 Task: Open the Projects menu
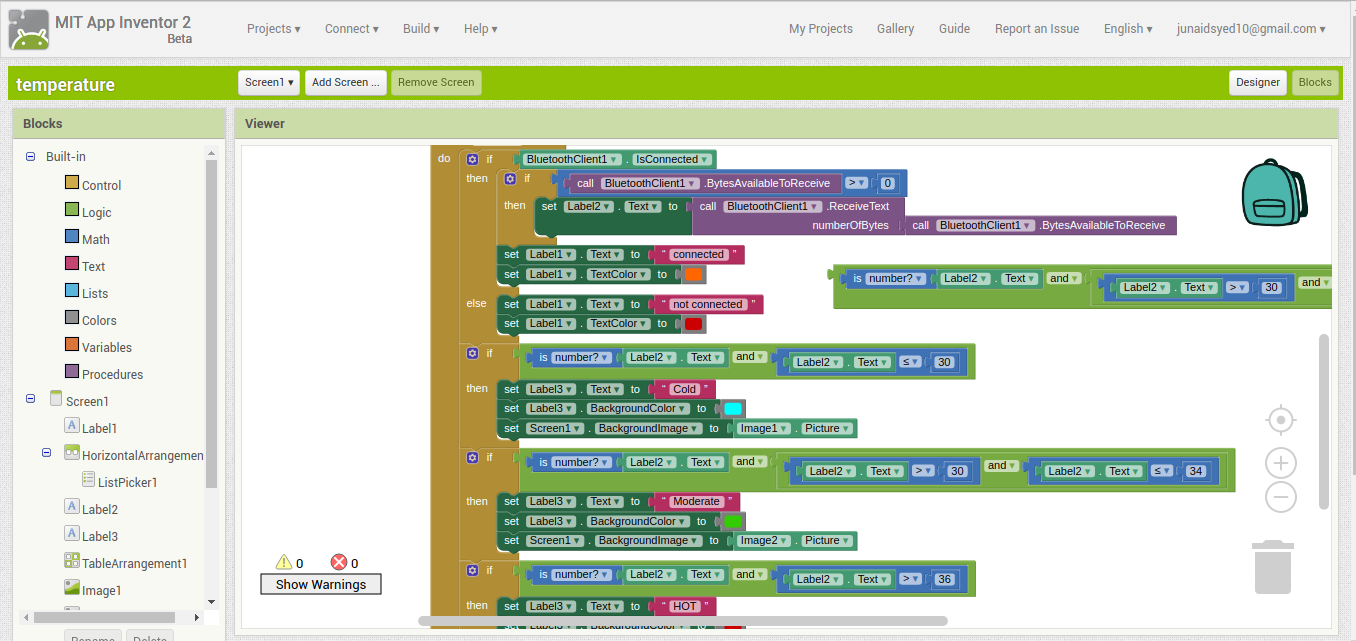pos(273,29)
